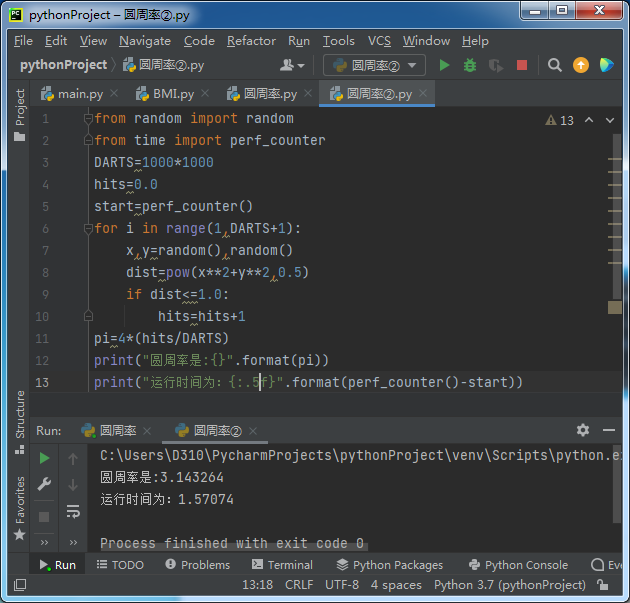Image resolution: width=630 pixels, height=603 pixels.
Task: Click fold end marker at line 10
Action: coord(88,316)
